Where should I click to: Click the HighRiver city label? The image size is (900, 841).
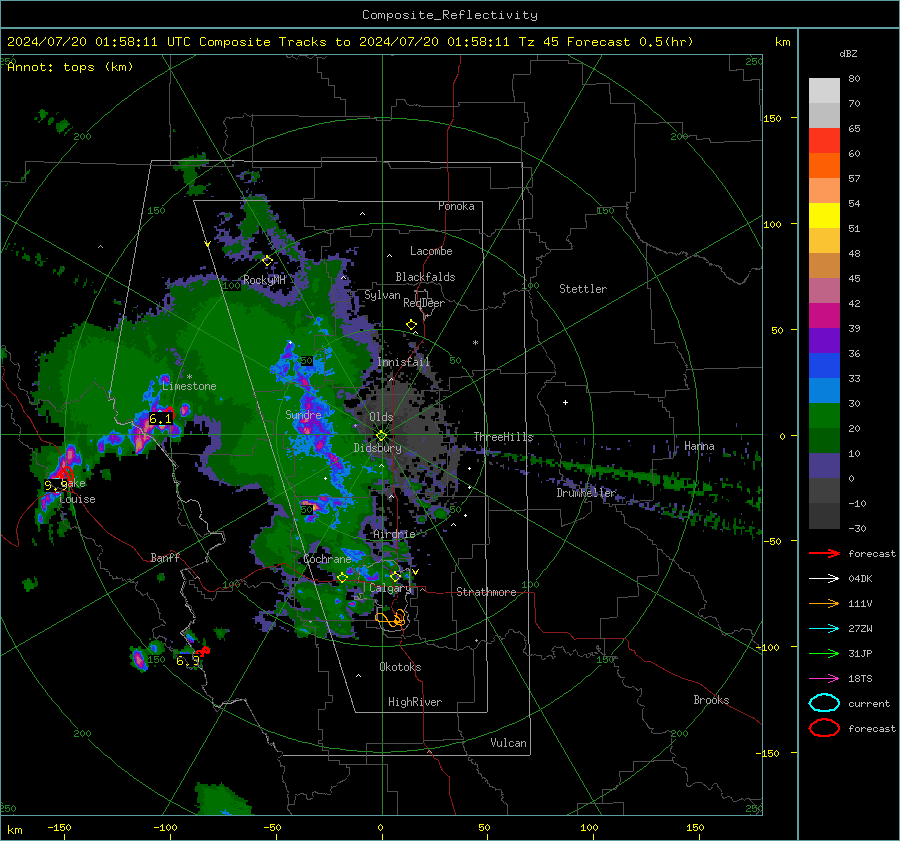(415, 702)
